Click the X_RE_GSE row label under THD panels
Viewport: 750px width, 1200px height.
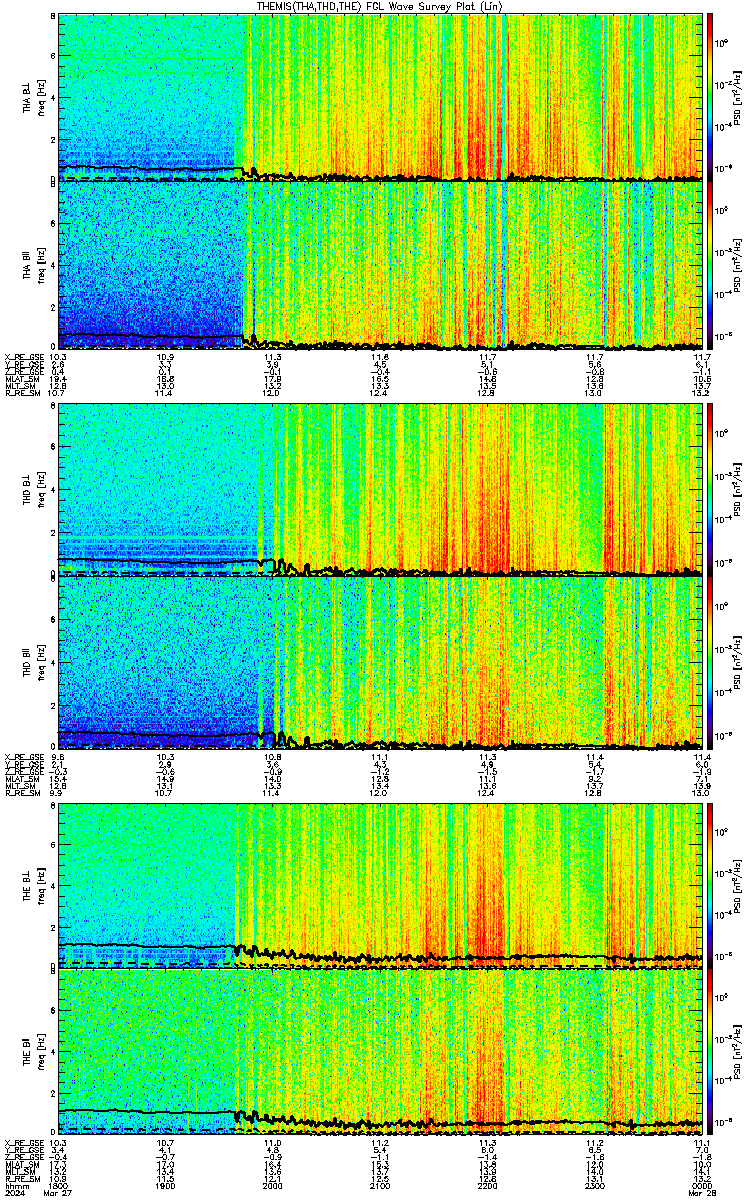tap(23, 756)
